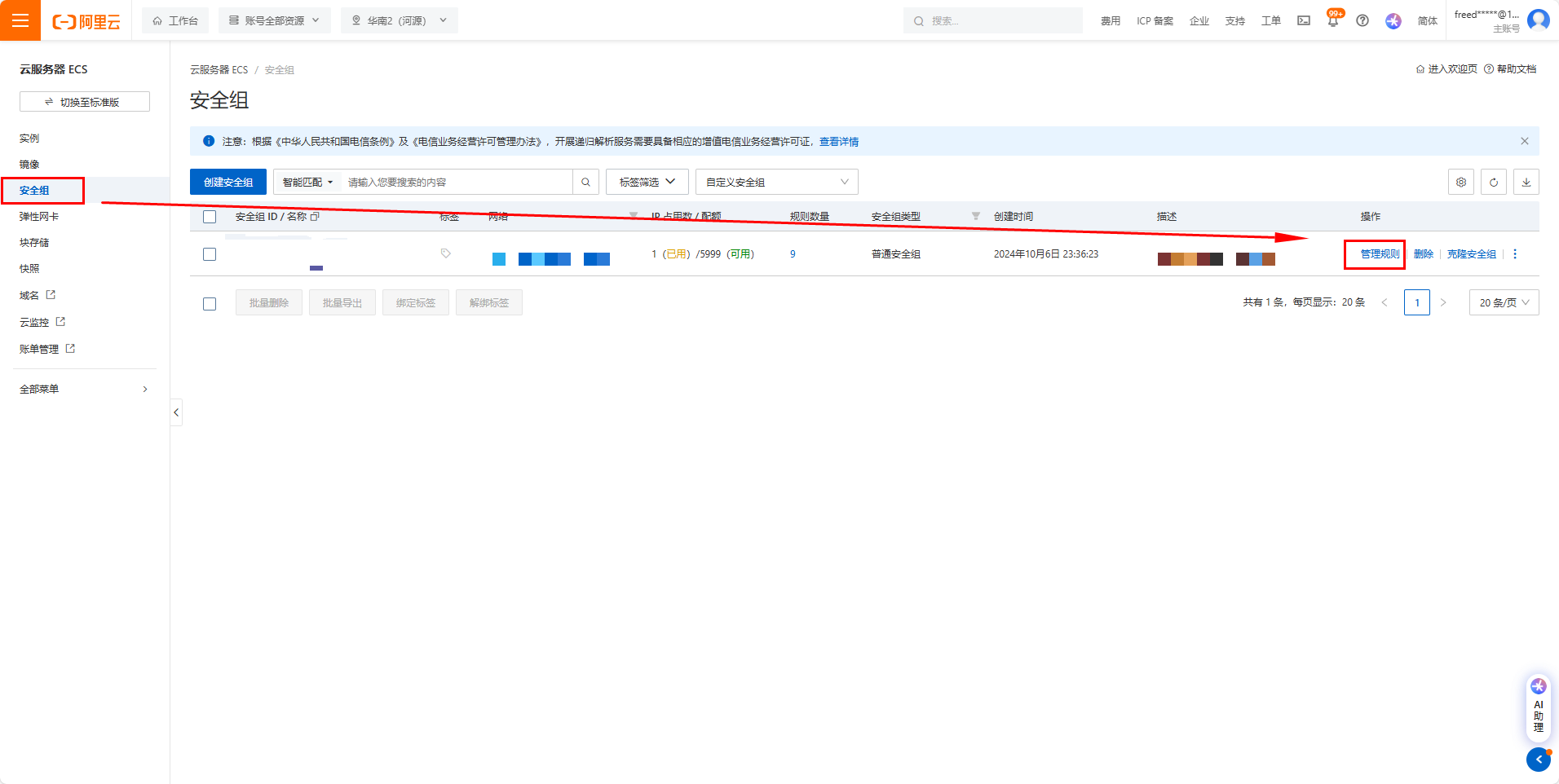Screen dimensions: 1559x784
Task: Toggle the bottom batch-action checkbox
Action: coord(210,303)
